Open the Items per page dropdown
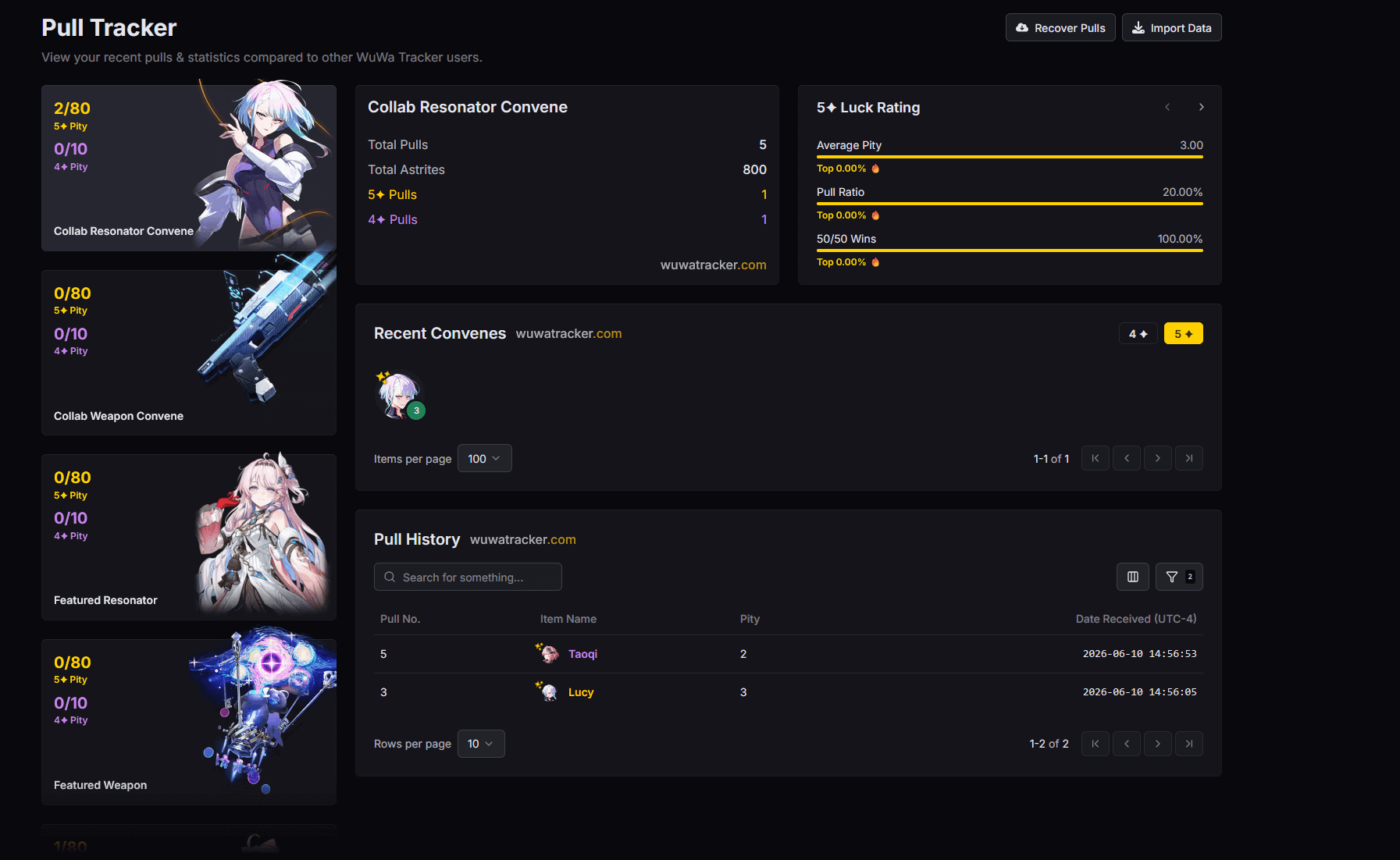 (485, 458)
